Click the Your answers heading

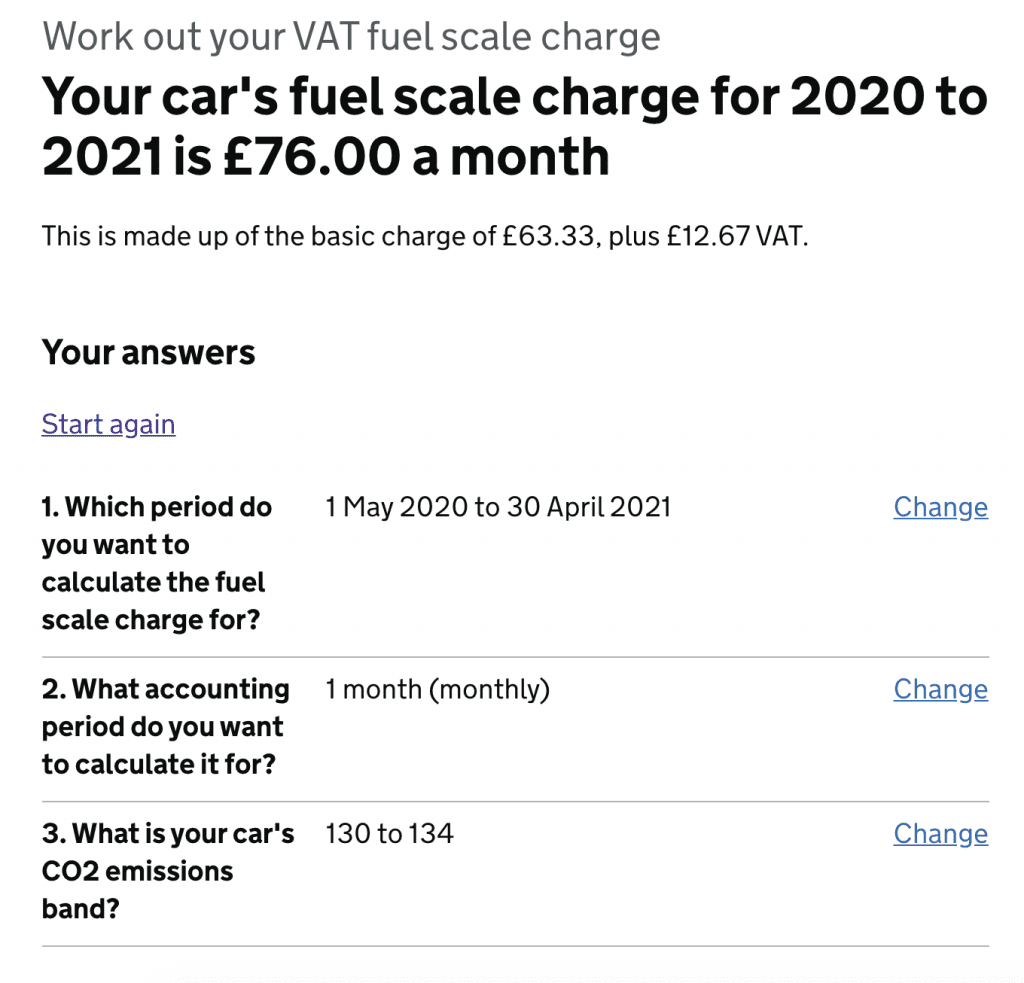point(148,352)
